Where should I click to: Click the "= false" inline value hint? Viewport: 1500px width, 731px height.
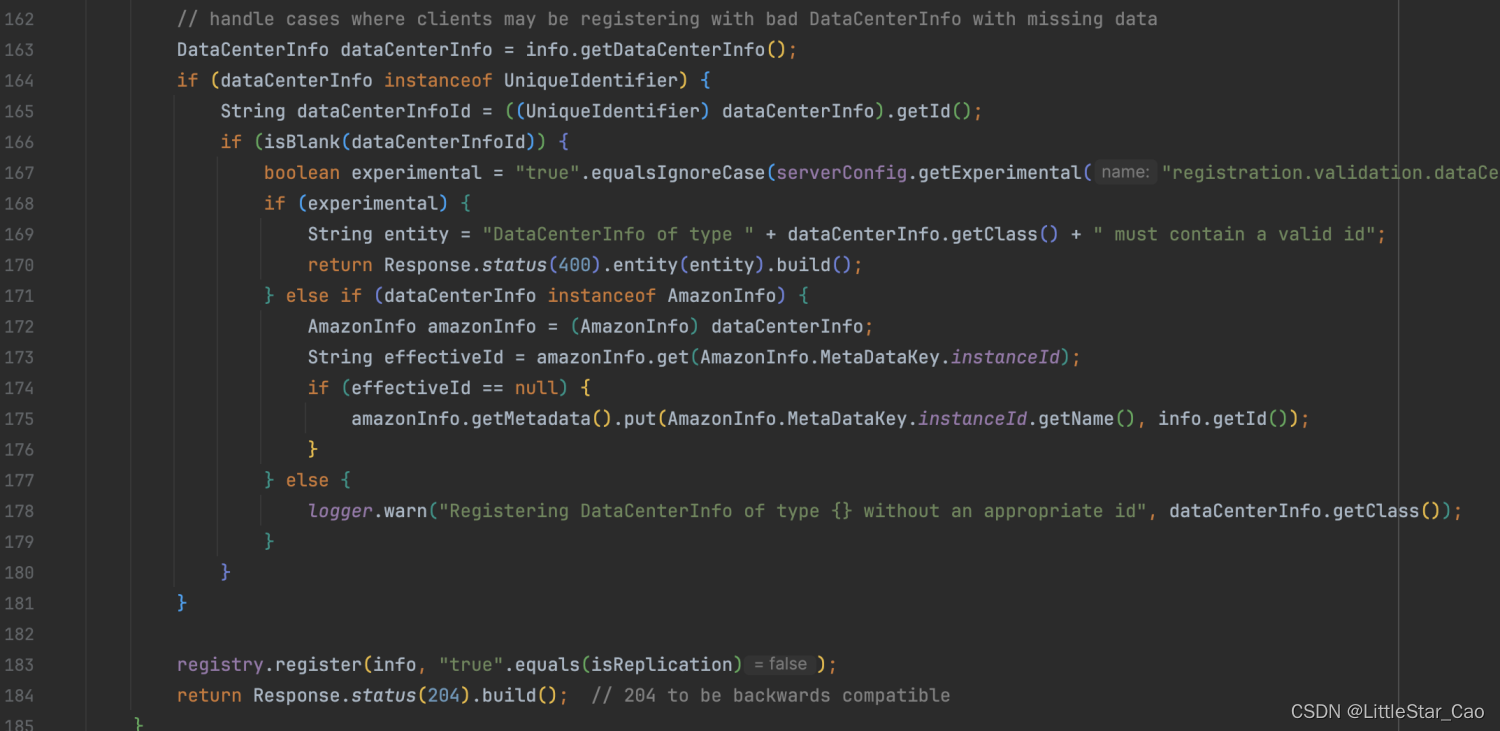point(780,665)
